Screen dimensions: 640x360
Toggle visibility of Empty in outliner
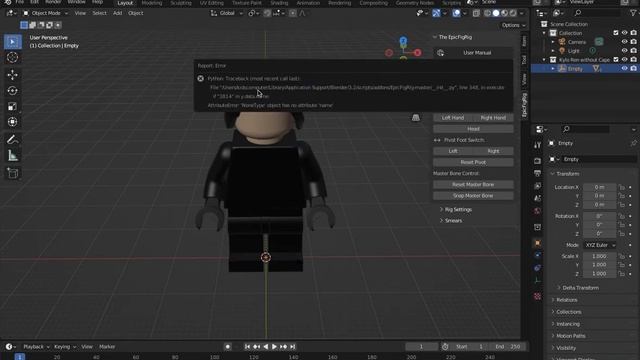point(624,69)
